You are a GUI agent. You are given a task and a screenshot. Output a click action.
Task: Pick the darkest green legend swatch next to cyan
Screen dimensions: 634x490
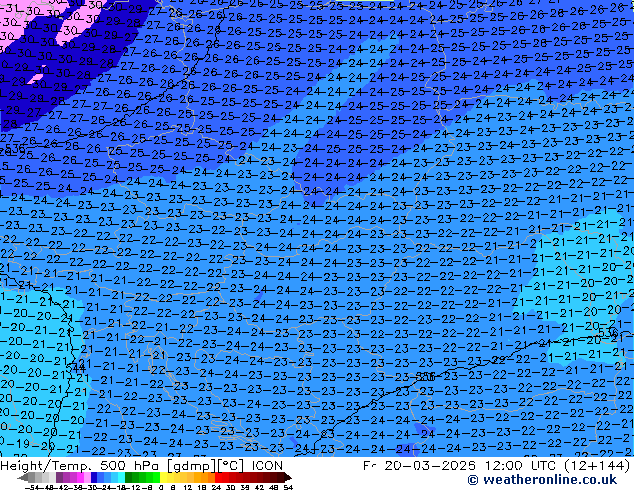click(128, 477)
